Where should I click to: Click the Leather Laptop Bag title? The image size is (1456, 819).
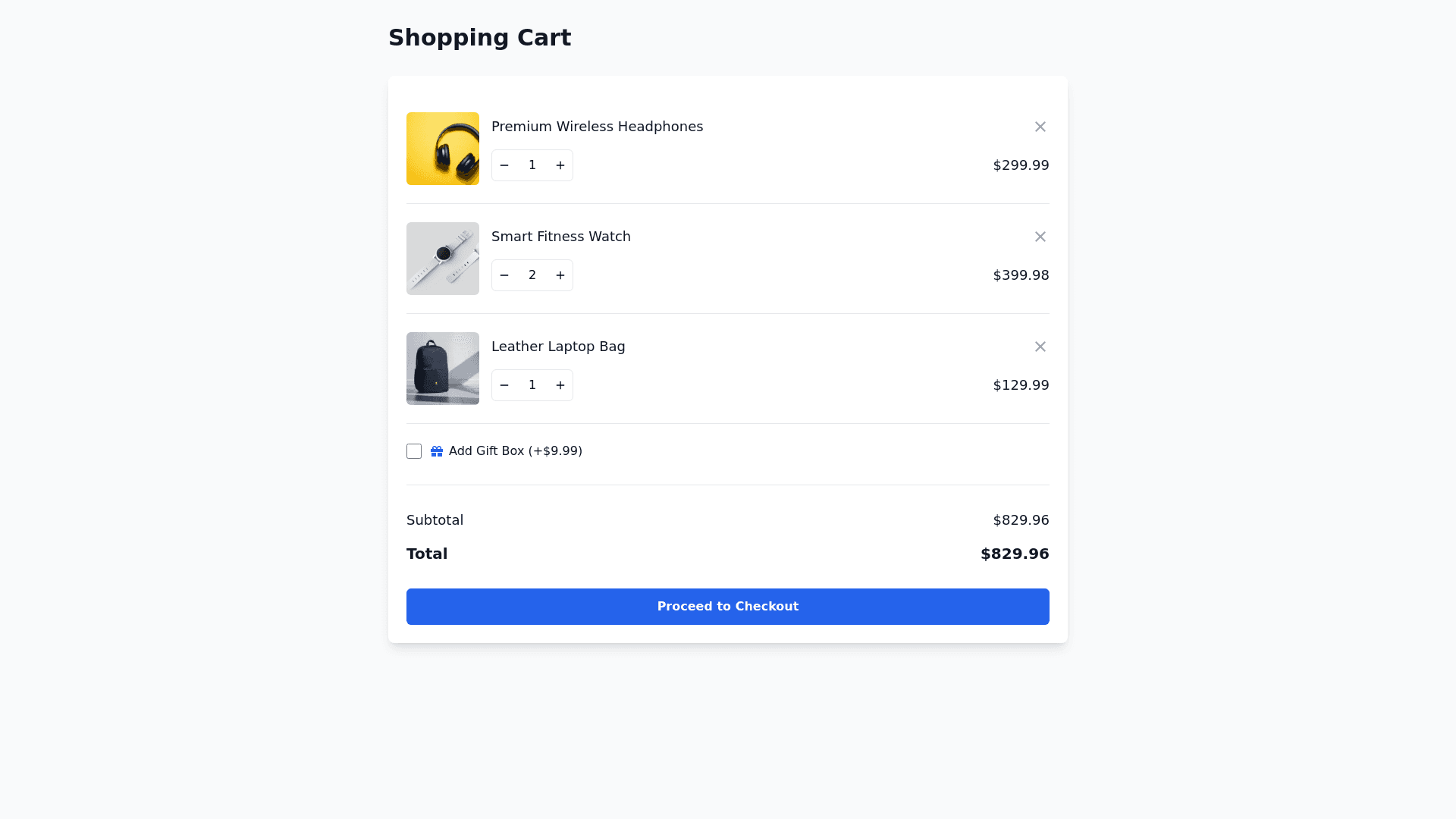point(558,347)
